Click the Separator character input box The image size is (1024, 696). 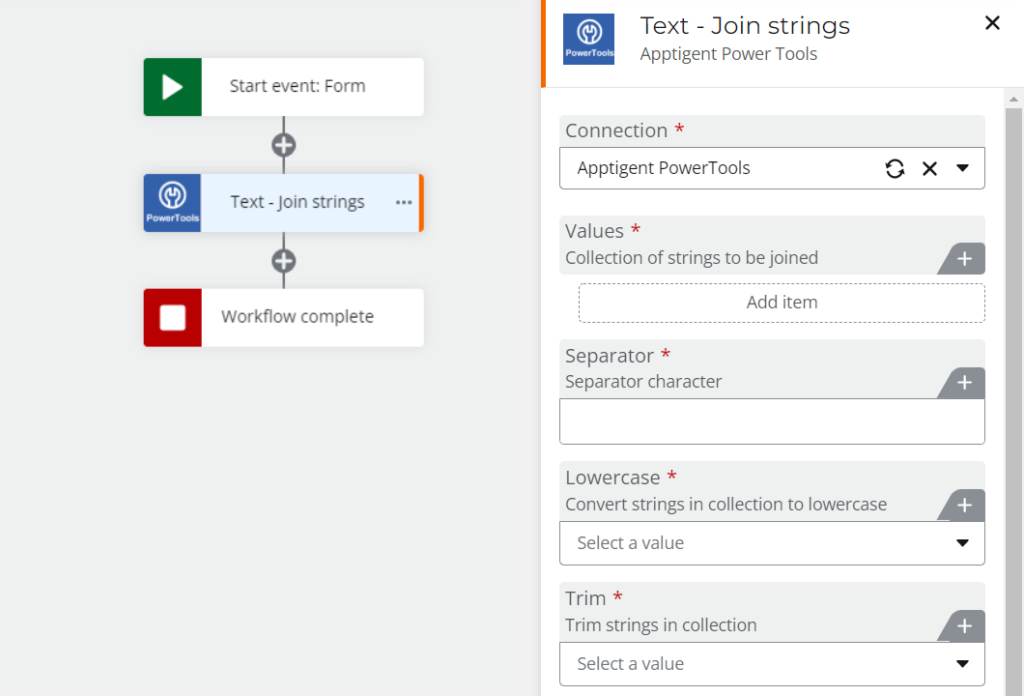(772, 422)
